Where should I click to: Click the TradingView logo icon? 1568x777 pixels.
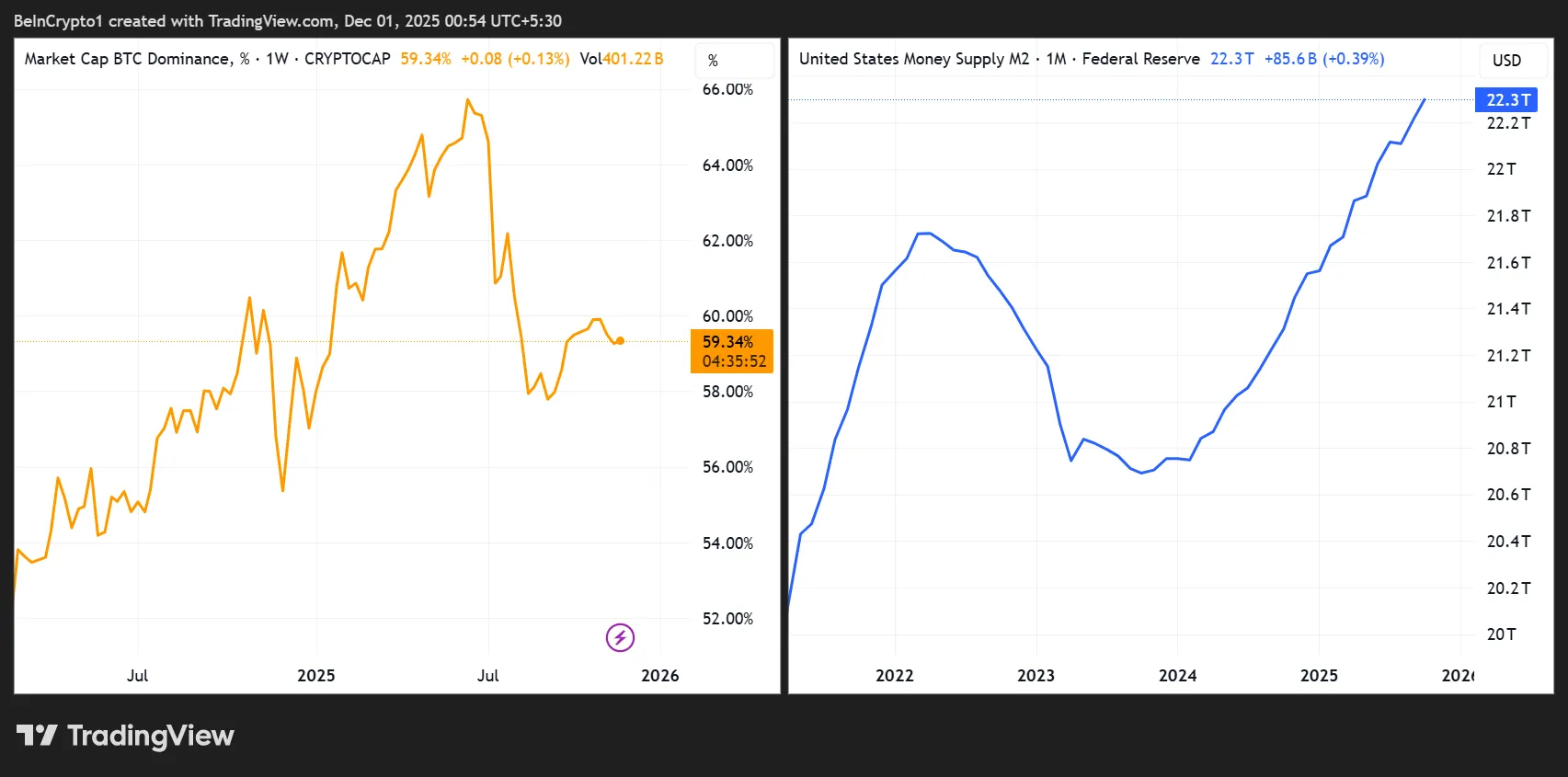click(37, 736)
